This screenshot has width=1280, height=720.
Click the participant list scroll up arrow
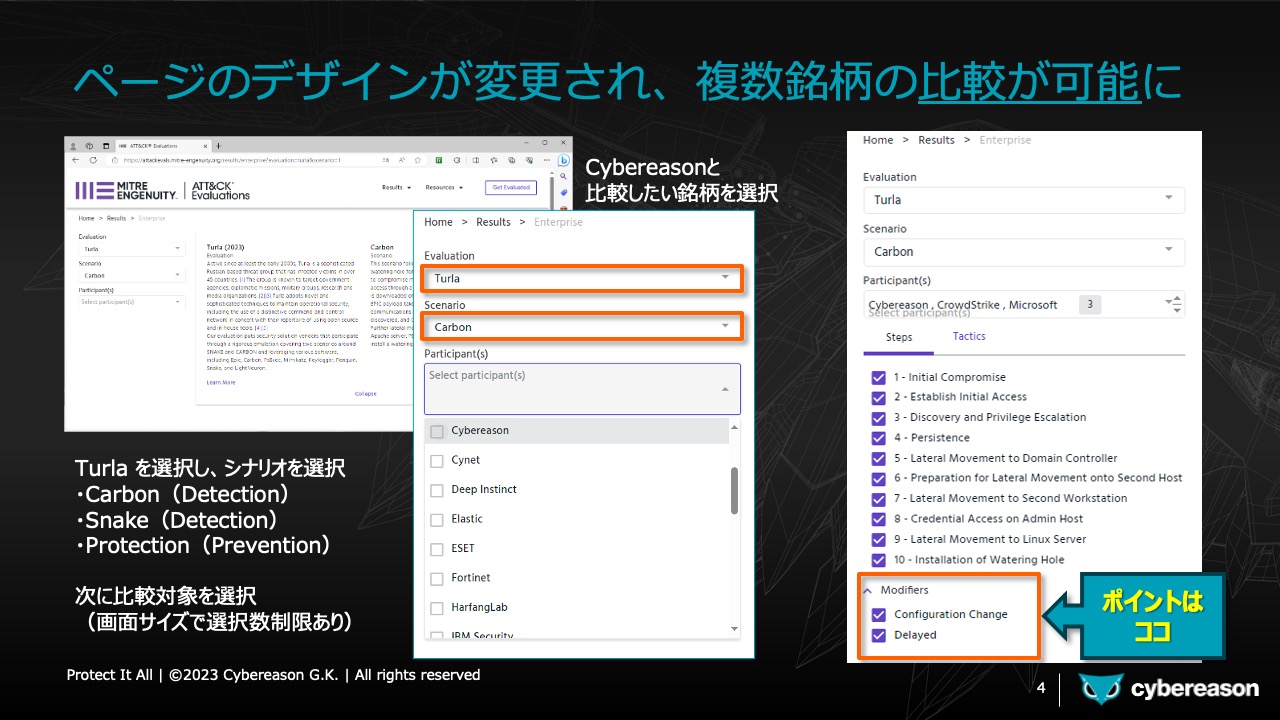735,428
